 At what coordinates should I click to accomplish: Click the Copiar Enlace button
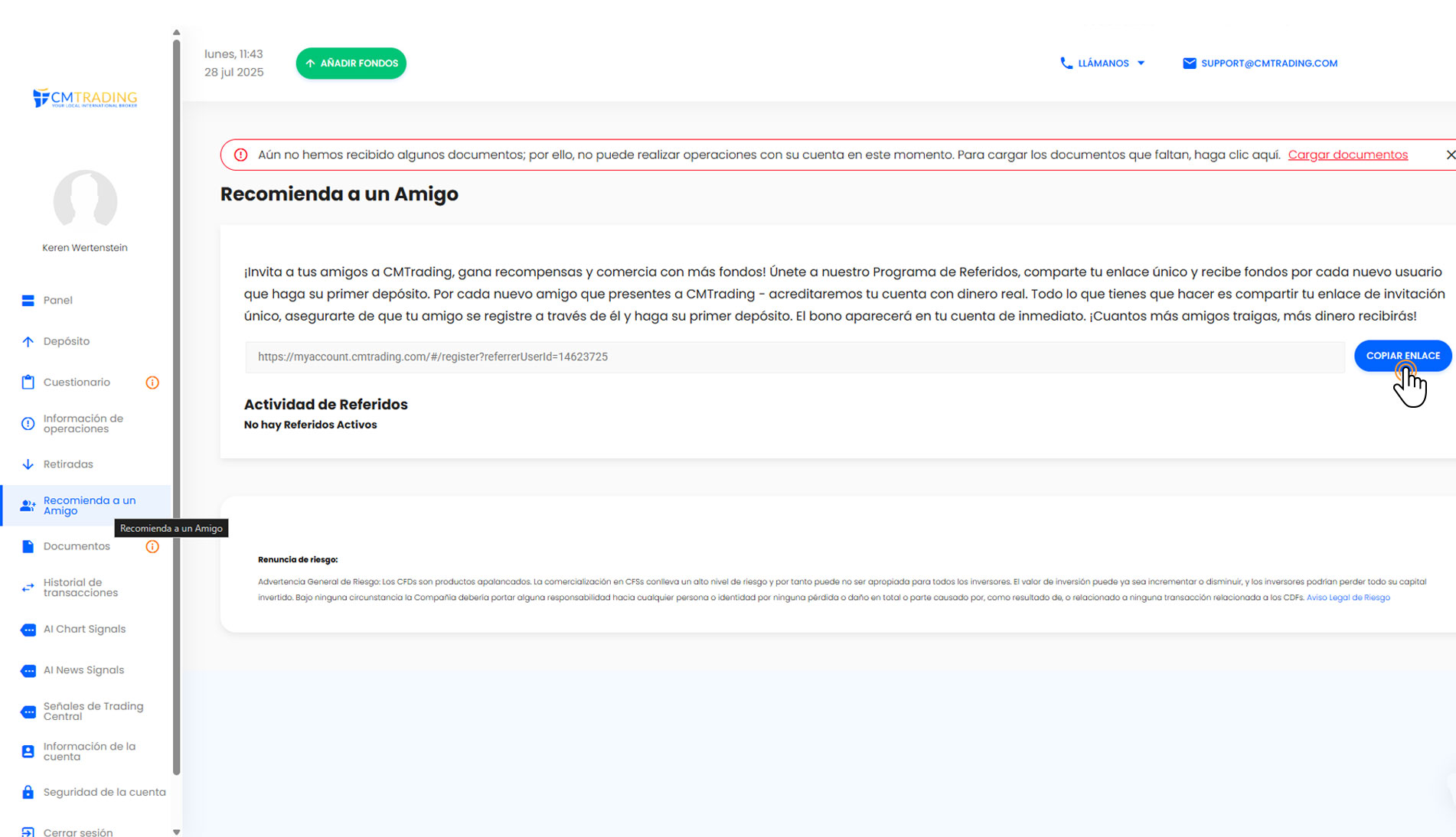coord(1402,356)
